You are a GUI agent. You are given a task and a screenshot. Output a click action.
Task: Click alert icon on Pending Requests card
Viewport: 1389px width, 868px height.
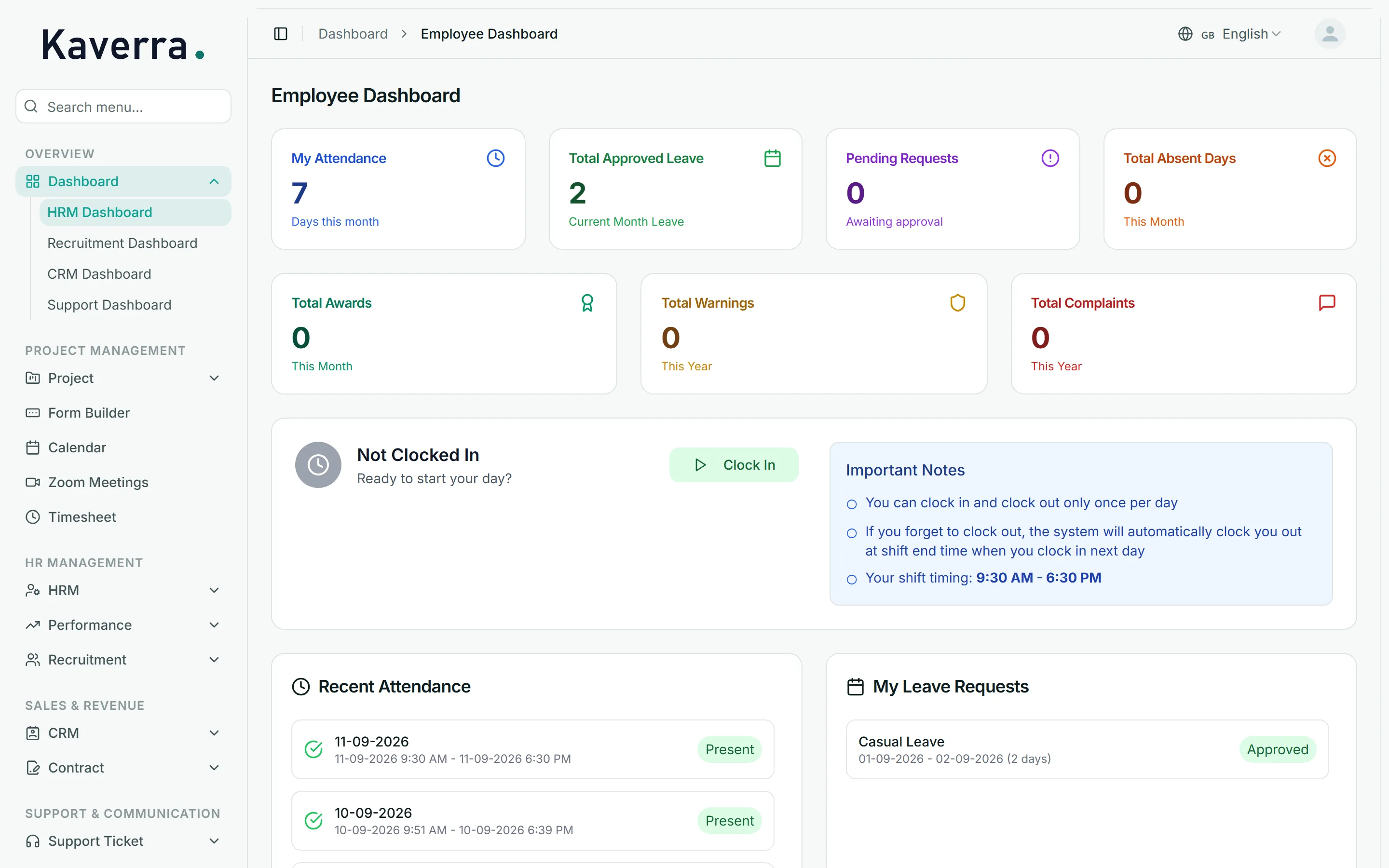1050,158
